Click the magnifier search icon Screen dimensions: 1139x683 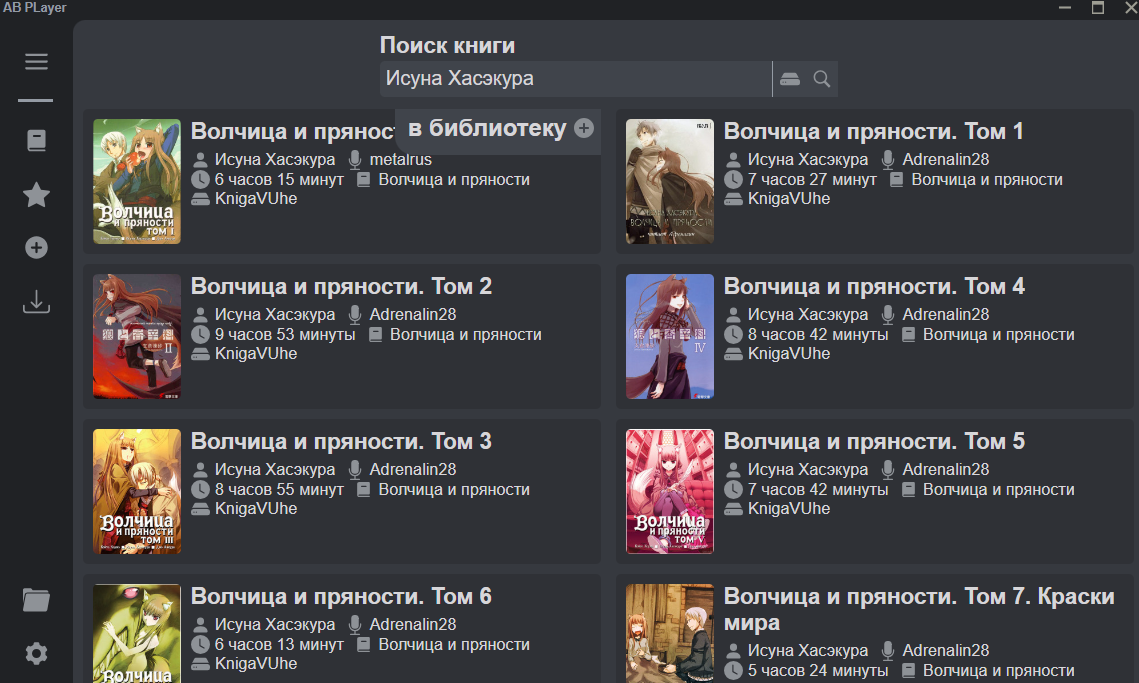(x=822, y=78)
